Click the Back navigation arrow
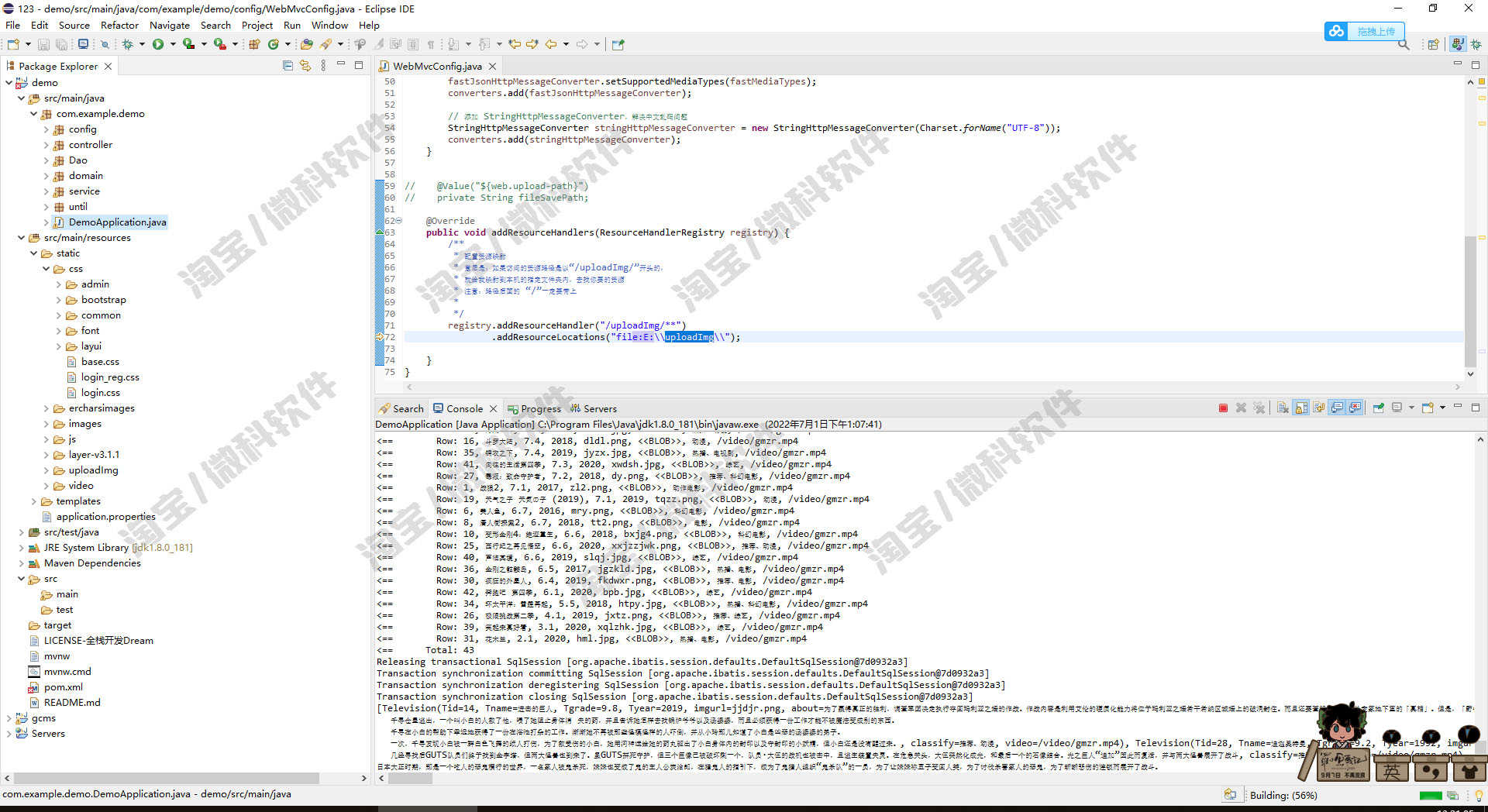Screen dimensions: 1488x812 [551, 44]
